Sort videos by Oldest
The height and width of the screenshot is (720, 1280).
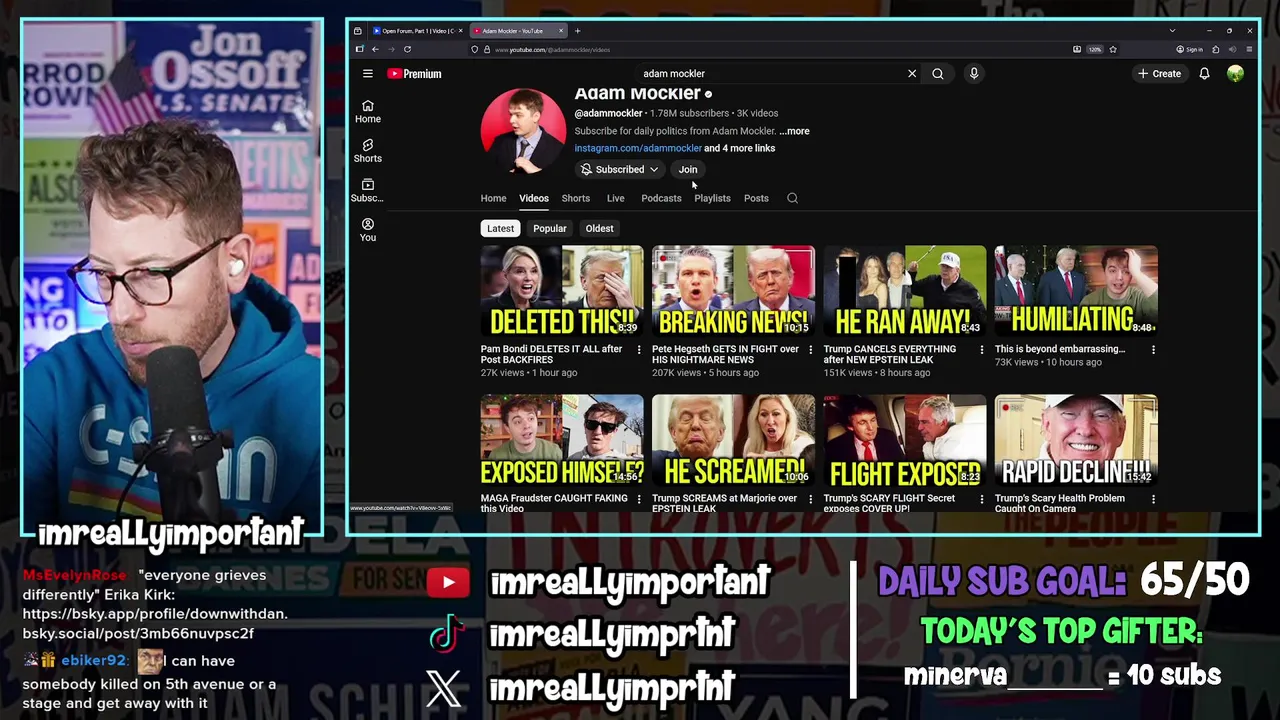pyautogui.click(x=600, y=229)
